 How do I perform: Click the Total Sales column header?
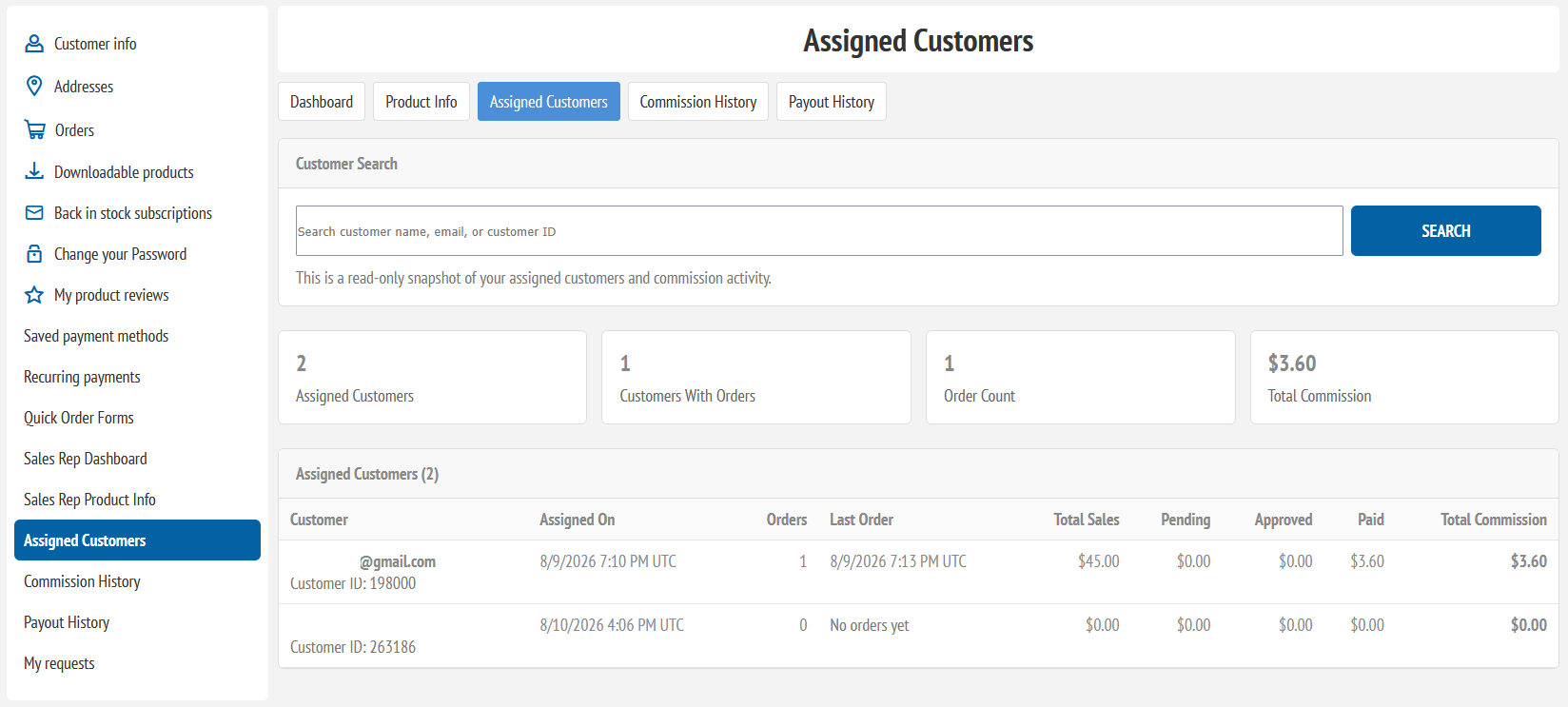(1087, 520)
